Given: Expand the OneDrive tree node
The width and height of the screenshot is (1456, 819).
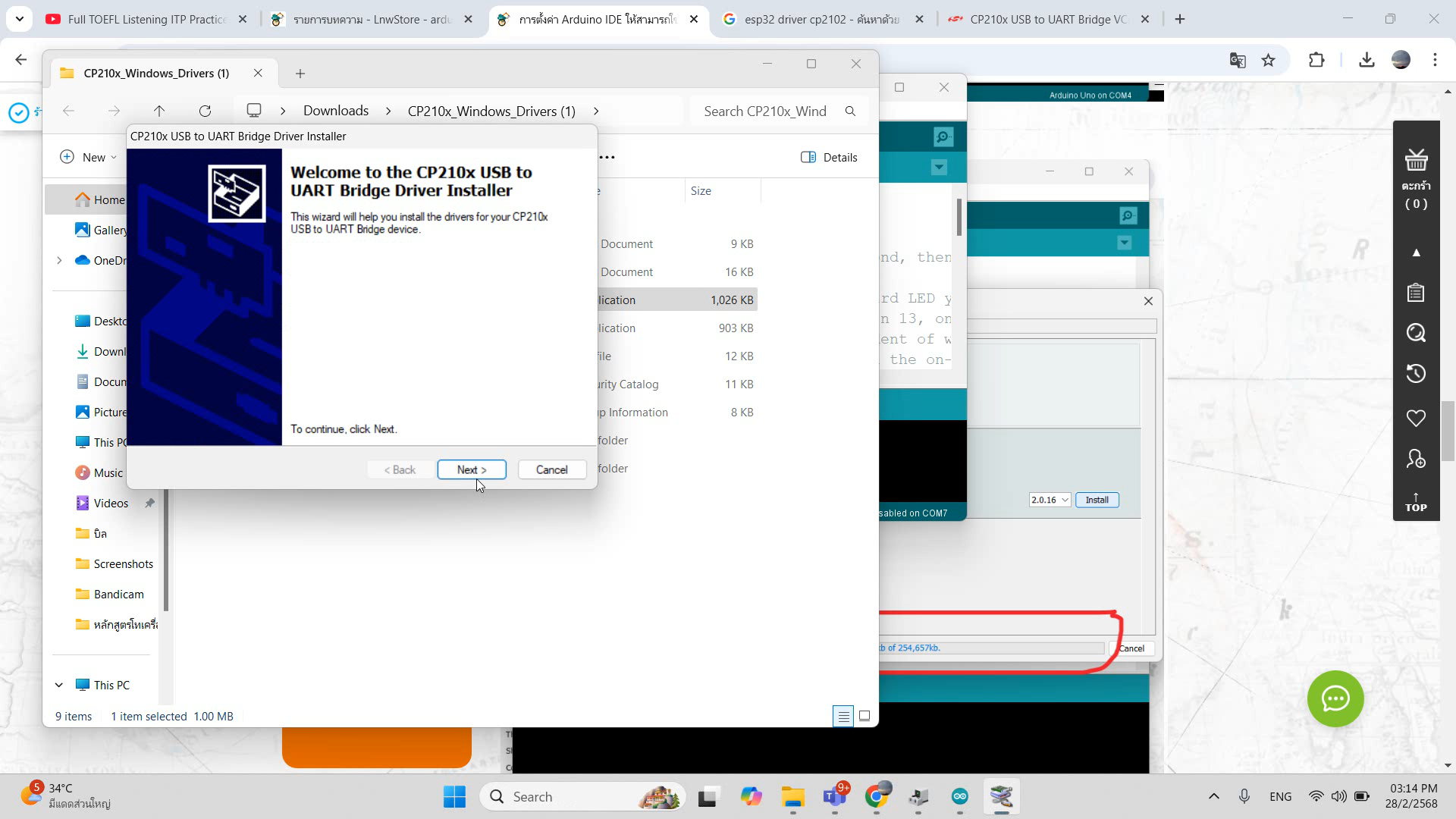Looking at the screenshot, I should [x=59, y=260].
